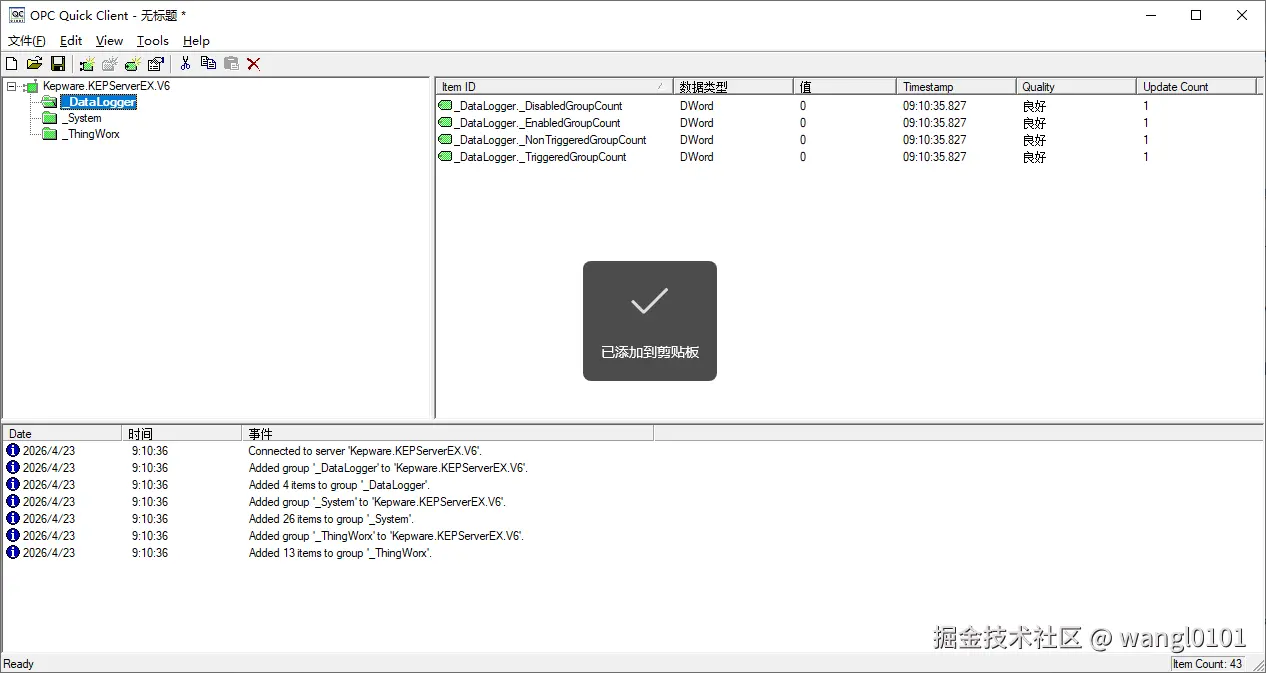
Task: Click info icon of 'Added 26 items' event
Action: pyautogui.click(x=13, y=519)
